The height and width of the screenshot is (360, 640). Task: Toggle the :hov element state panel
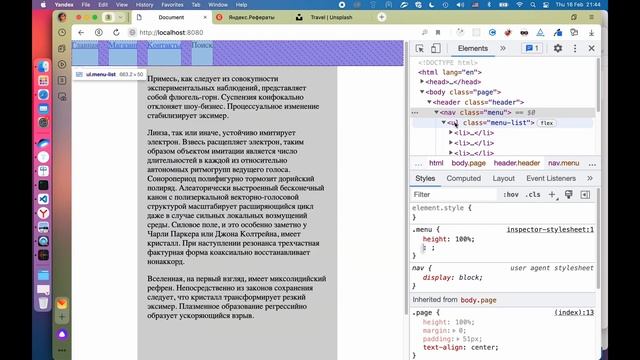[511, 195]
